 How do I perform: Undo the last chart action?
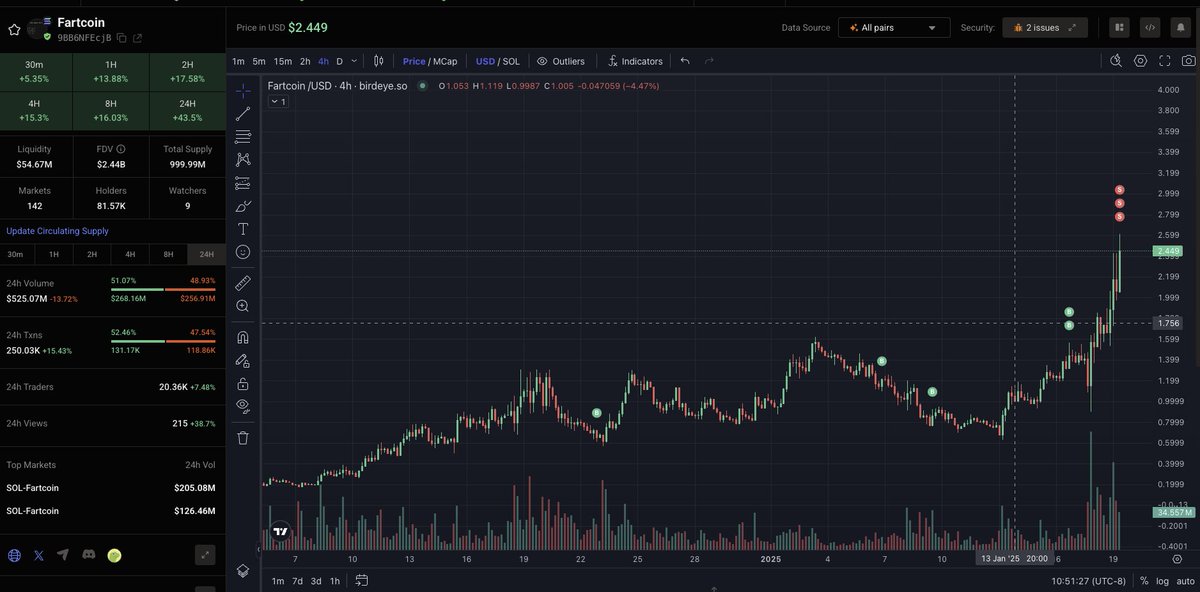(685, 61)
